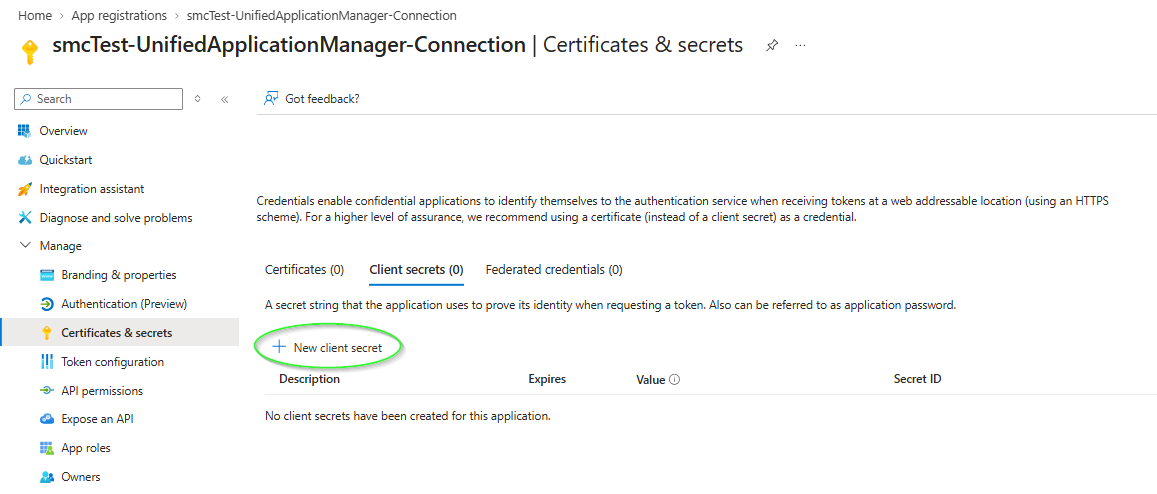
Task: Go to Token configuration
Action: (113, 362)
